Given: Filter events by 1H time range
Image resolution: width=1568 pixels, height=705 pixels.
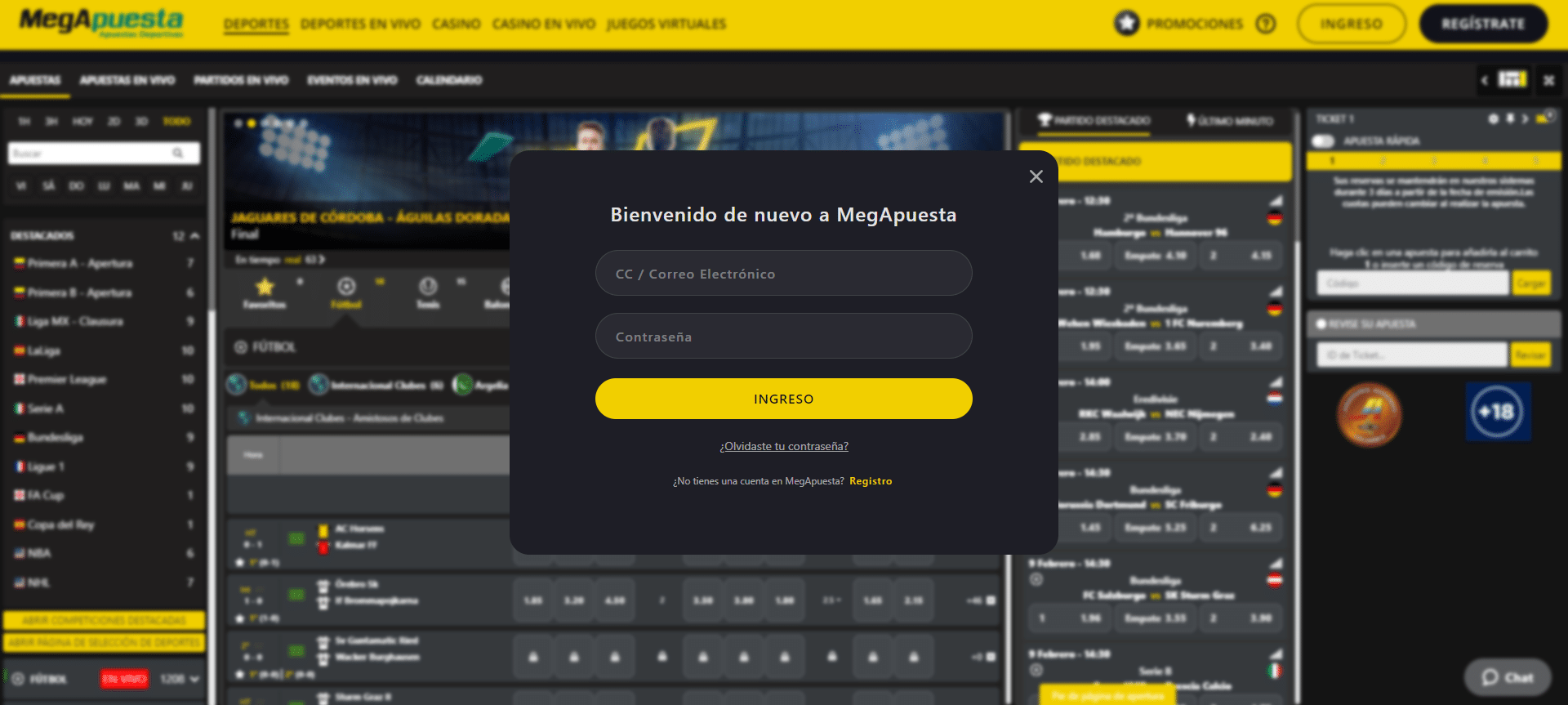Looking at the screenshot, I should (x=24, y=121).
